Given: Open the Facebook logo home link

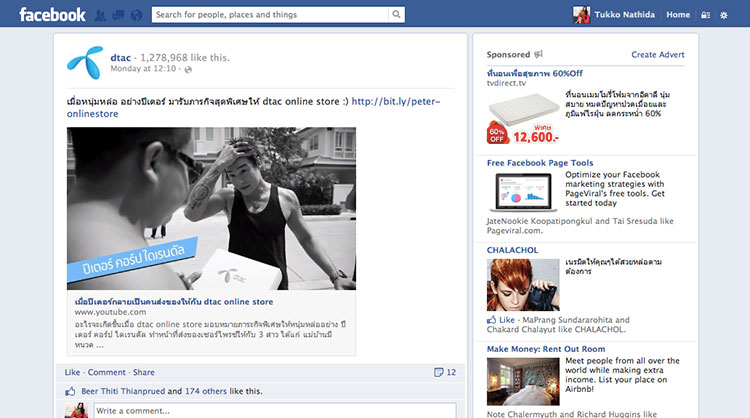Looking at the screenshot, I should tap(52, 14).
